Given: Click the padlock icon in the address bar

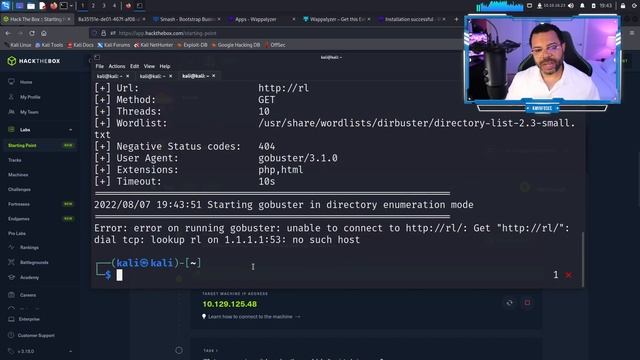Looking at the screenshot, I should click(x=104, y=33).
